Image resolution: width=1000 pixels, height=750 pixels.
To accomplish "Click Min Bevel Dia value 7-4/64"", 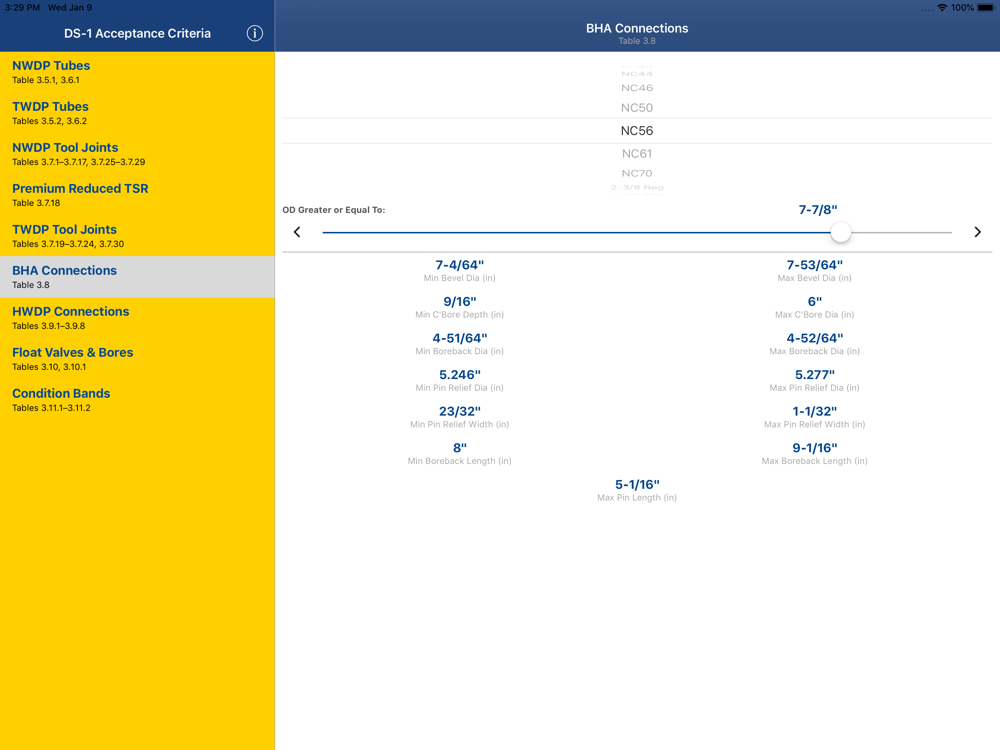I will 459,265.
